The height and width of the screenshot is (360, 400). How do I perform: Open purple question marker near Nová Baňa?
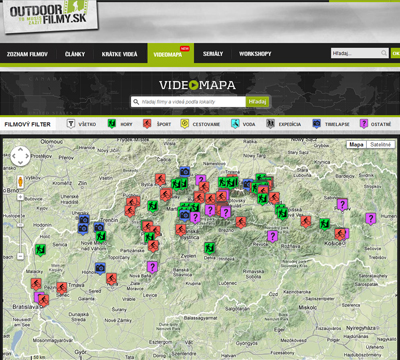click(x=152, y=267)
